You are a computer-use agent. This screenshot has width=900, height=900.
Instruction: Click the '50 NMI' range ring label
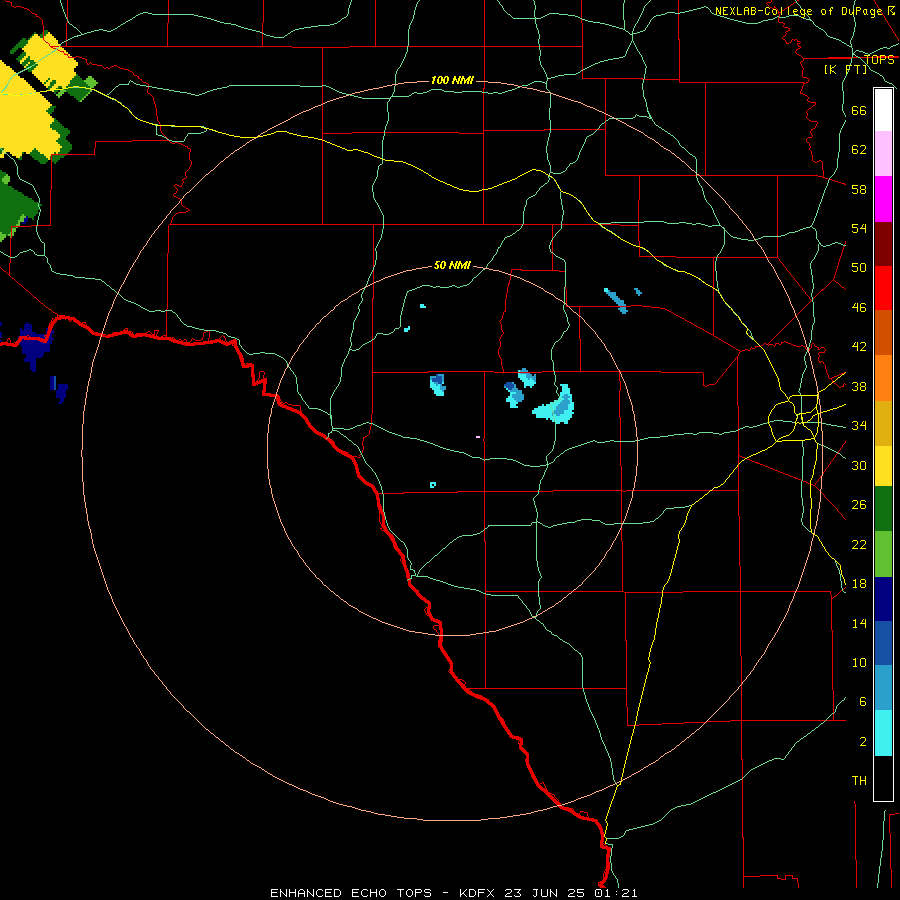pyautogui.click(x=452, y=265)
